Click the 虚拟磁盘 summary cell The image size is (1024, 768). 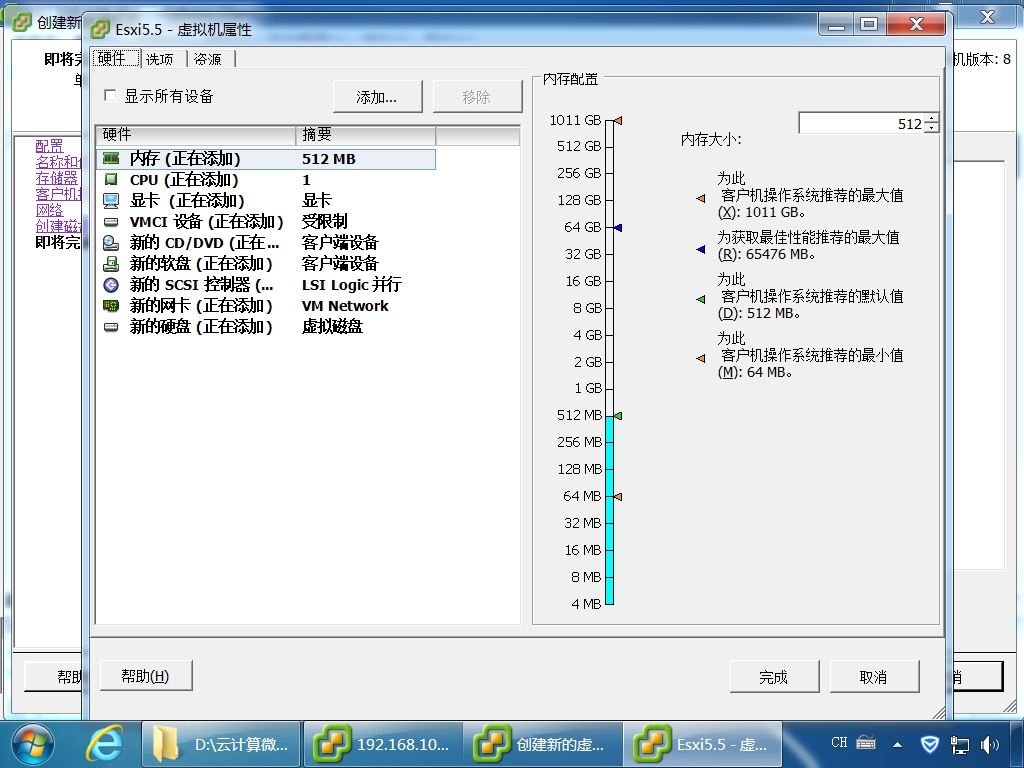(332, 327)
